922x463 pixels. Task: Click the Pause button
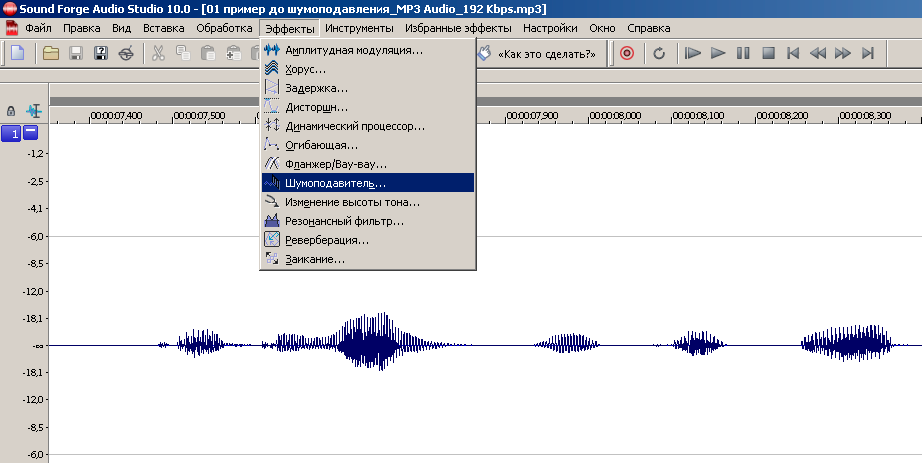(x=743, y=53)
